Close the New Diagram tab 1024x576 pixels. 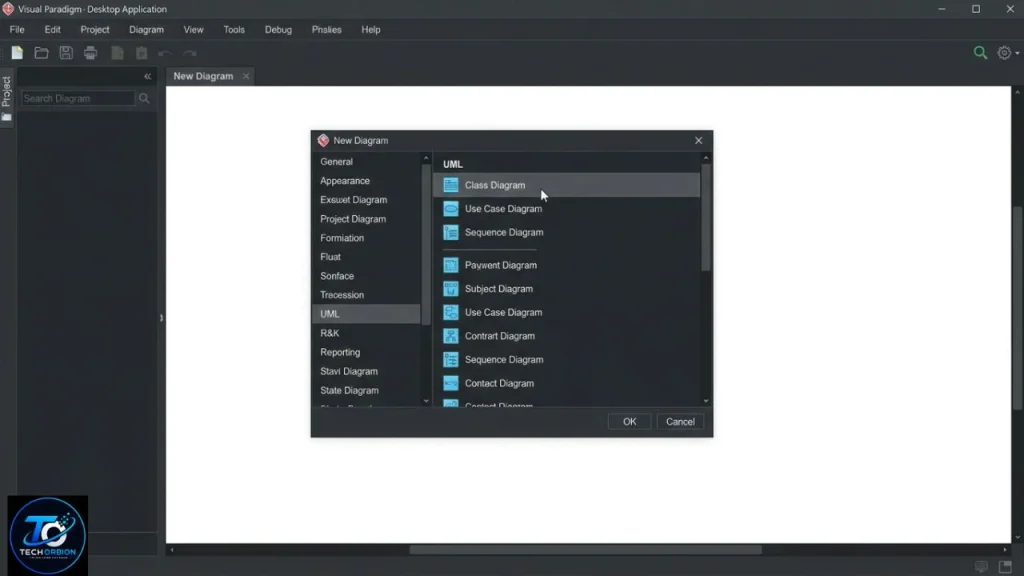pyautogui.click(x=246, y=76)
